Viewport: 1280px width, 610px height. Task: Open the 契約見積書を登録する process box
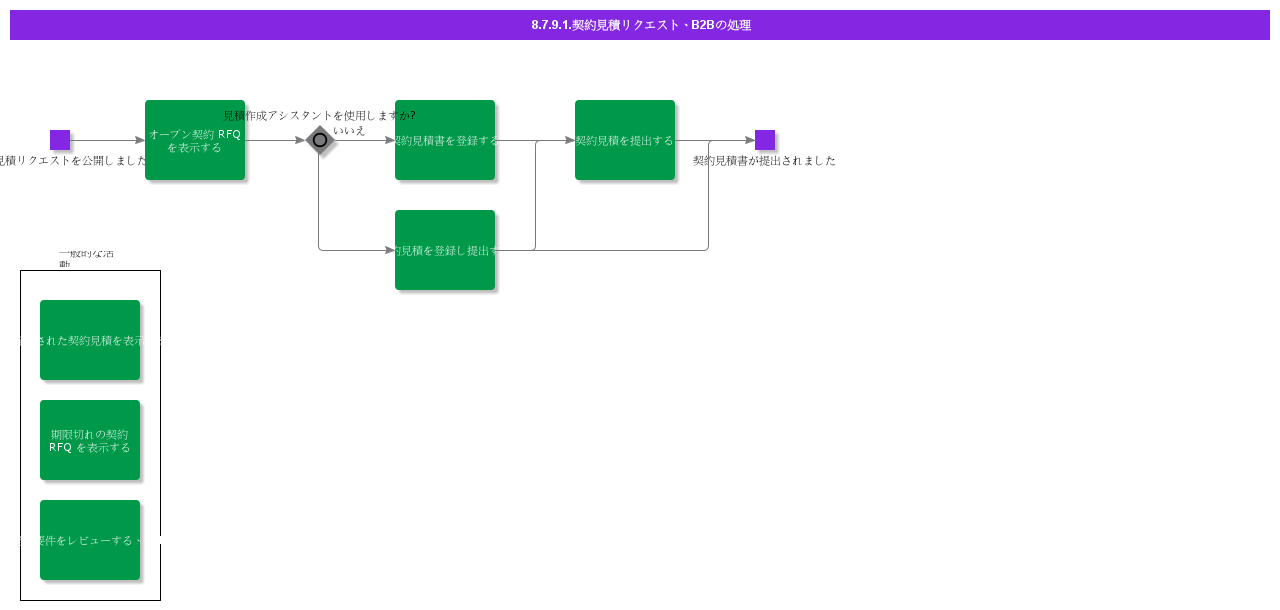pyautogui.click(x=445, y=140)
